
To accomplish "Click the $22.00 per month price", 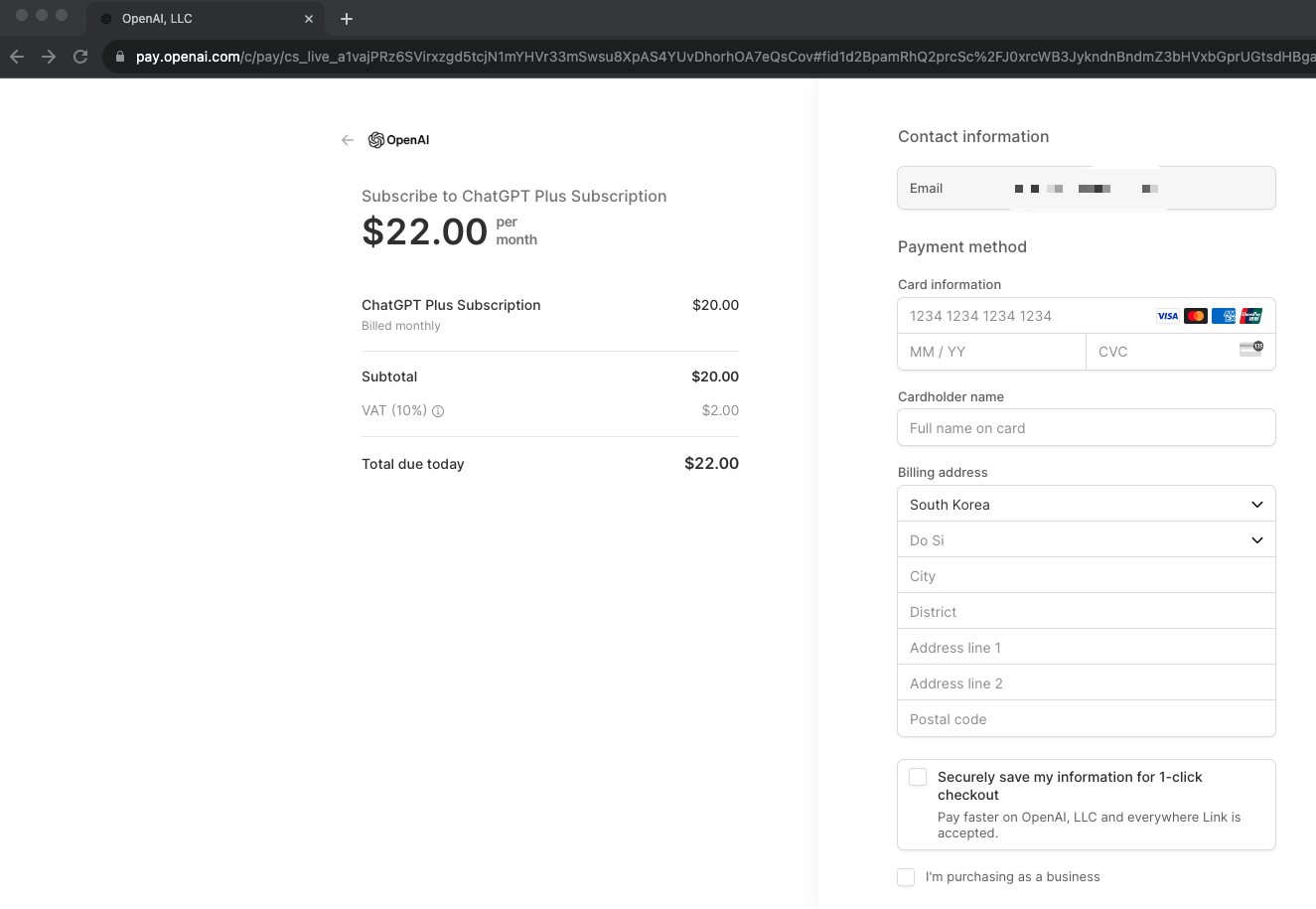I will click(x=449, y=231).
